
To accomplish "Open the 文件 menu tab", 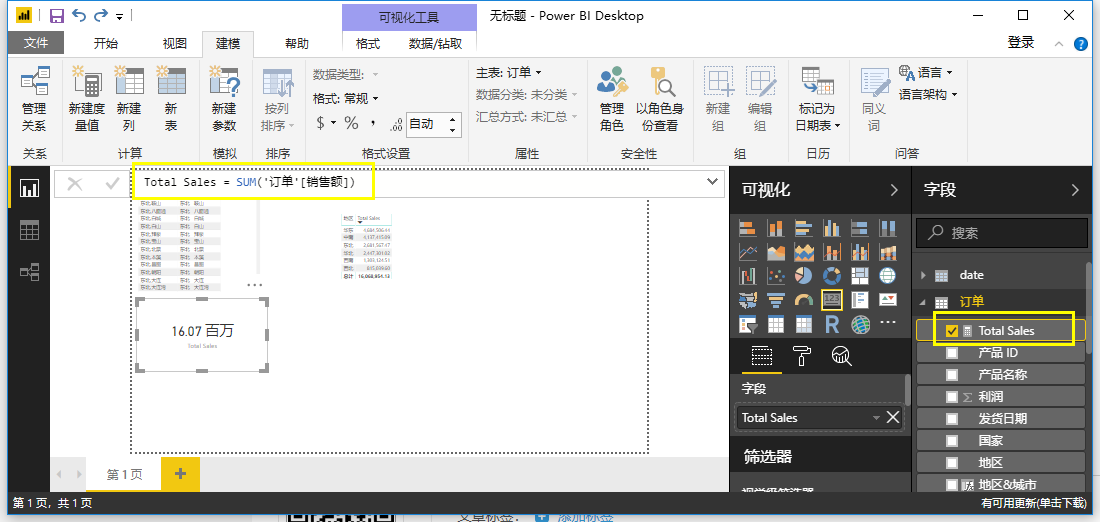I will [36, 43].
